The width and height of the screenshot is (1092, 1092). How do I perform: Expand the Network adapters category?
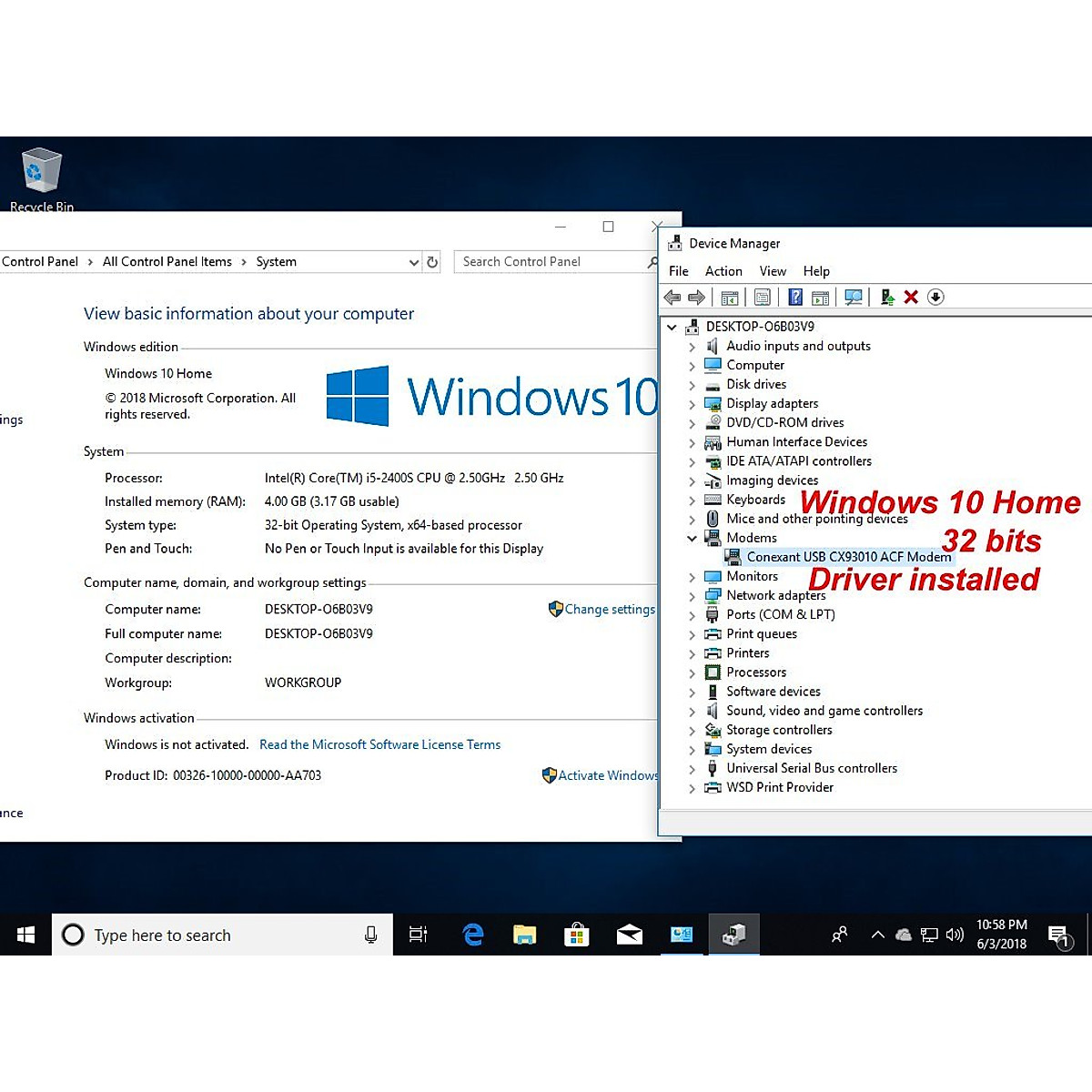[692, 596]
